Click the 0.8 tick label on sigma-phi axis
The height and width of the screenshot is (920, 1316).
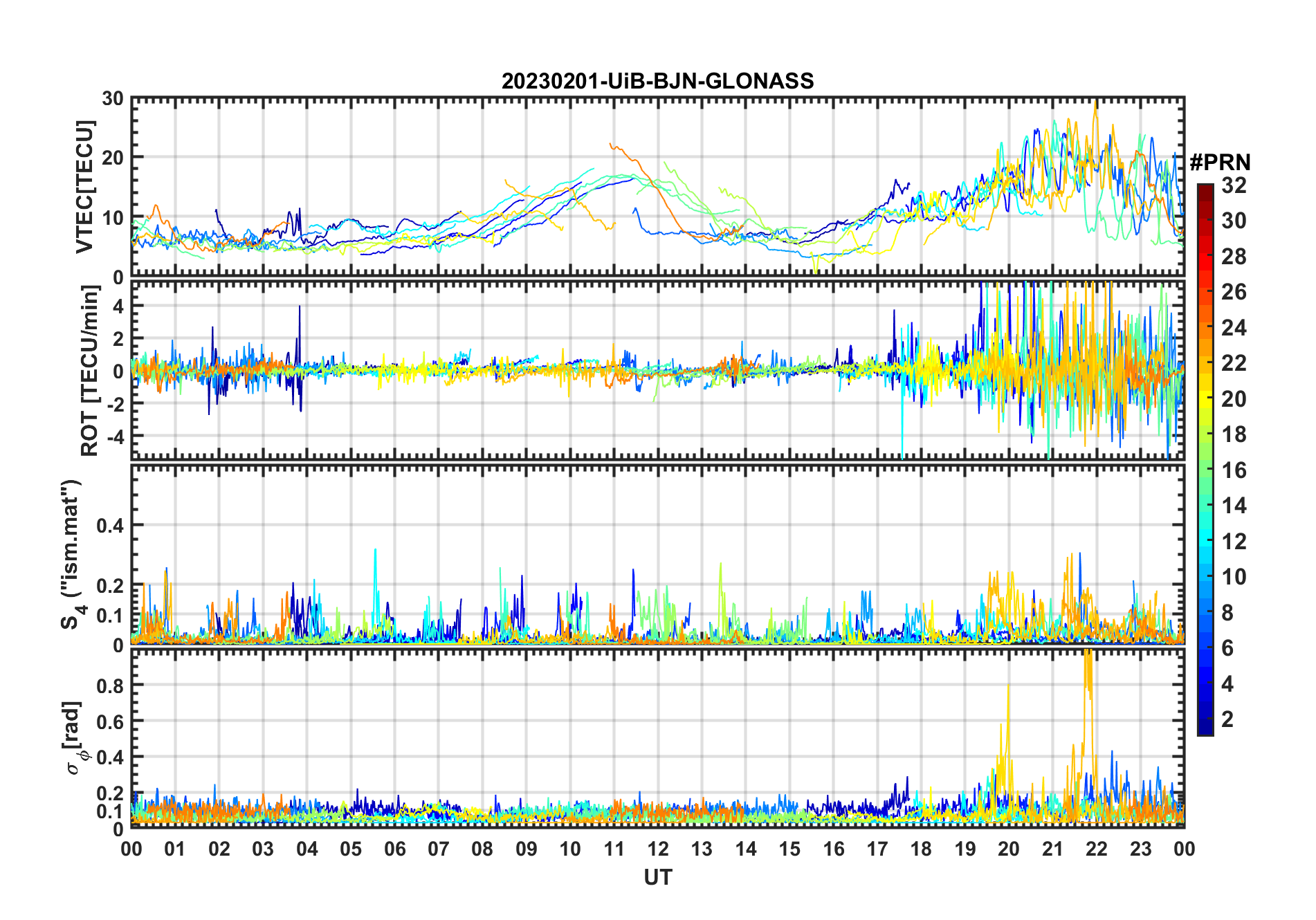(x=109, y=686)
